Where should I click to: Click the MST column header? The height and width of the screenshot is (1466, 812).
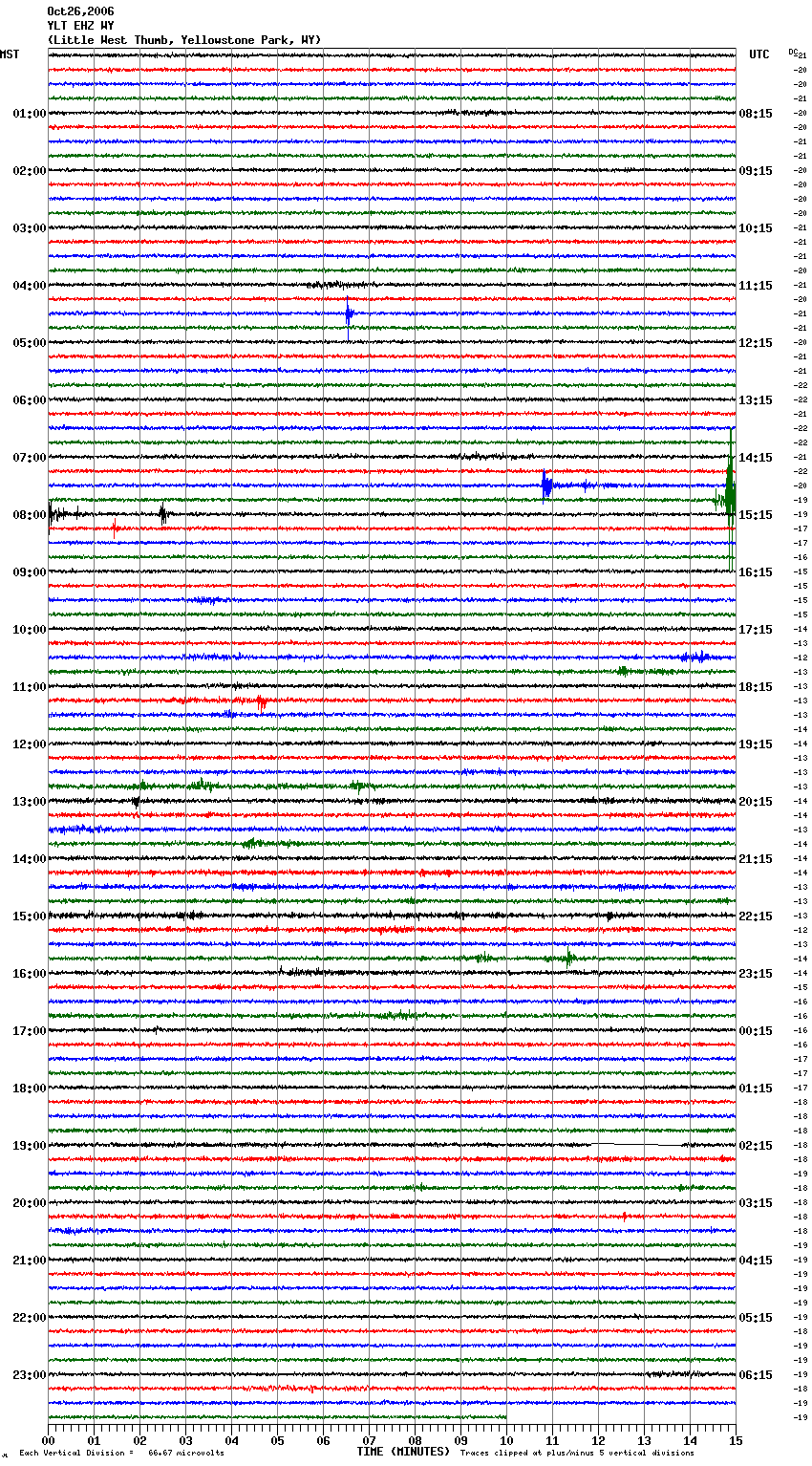pos(10,54)
